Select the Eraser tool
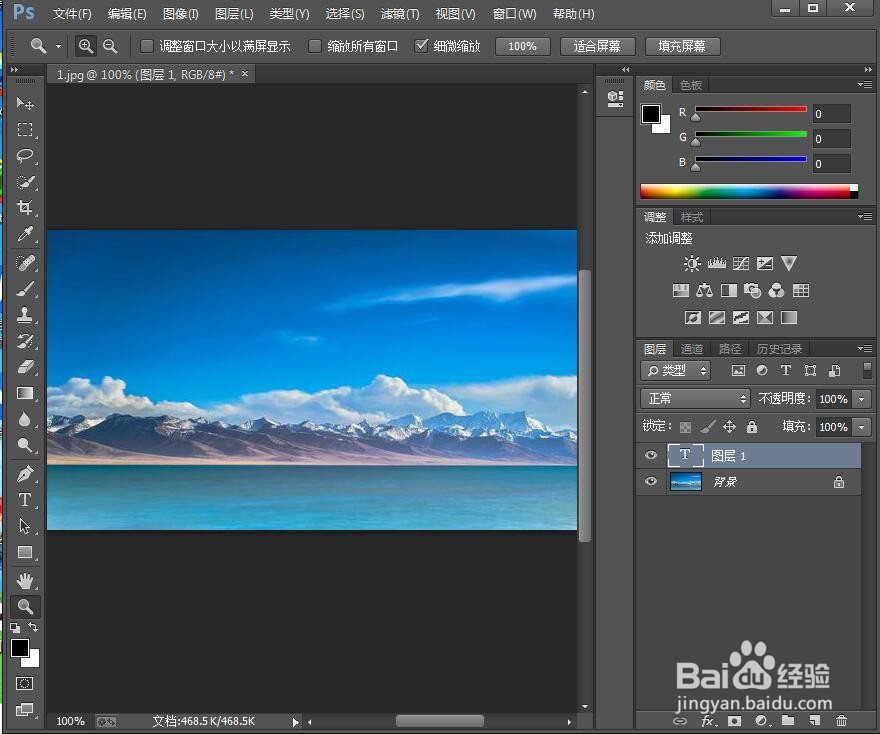The height and width of the screenshot is (734, 880). click(25, 367)
